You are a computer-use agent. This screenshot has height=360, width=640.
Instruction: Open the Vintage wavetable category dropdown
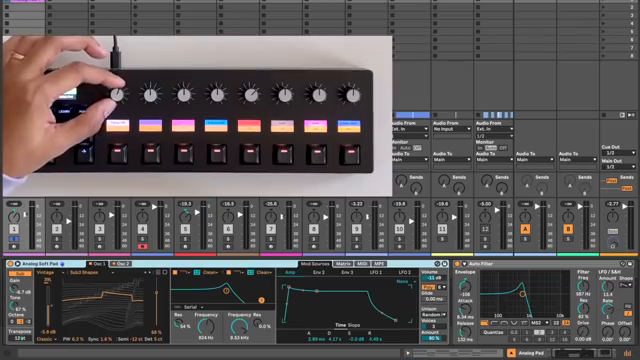pos(51,272)
